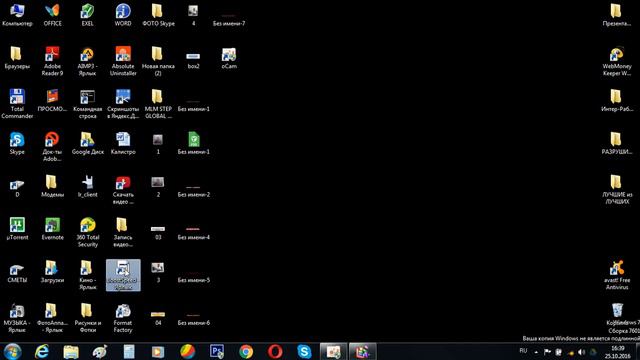This screenshot has height=360, width=640.
Task: Open the Запись видео folder
Action: click(123, 233)
